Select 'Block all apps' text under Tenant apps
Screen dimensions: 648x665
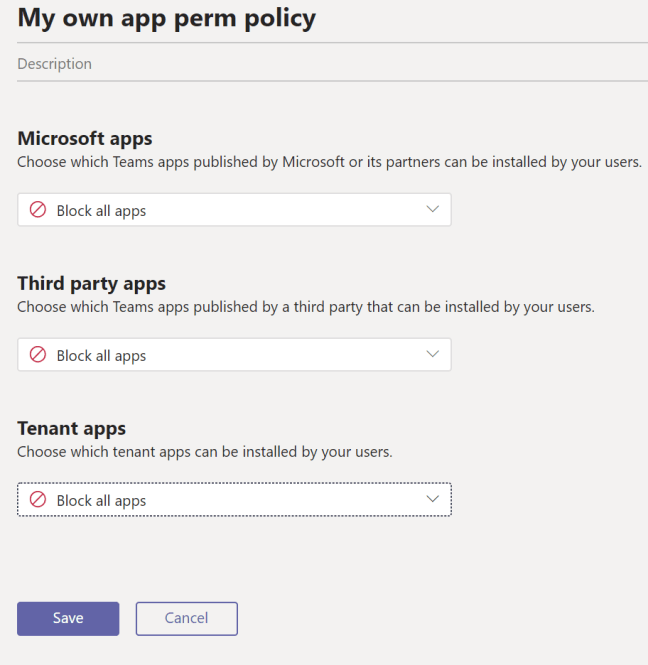click(101, 501)
